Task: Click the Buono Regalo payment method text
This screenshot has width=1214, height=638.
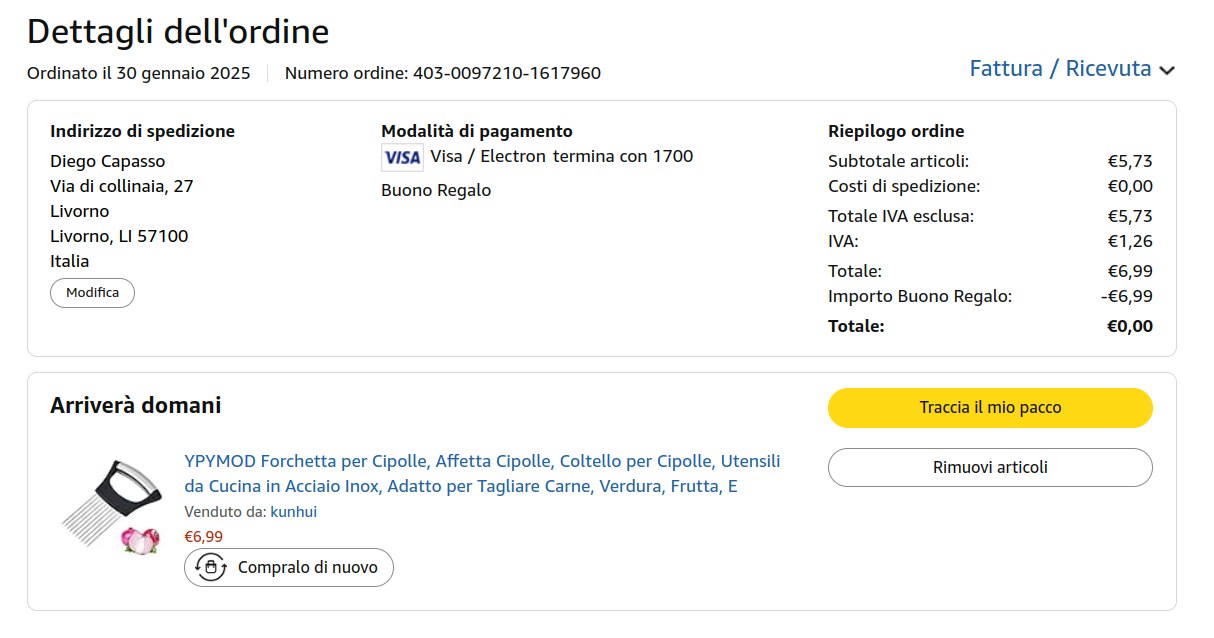Action: point(436,190)
